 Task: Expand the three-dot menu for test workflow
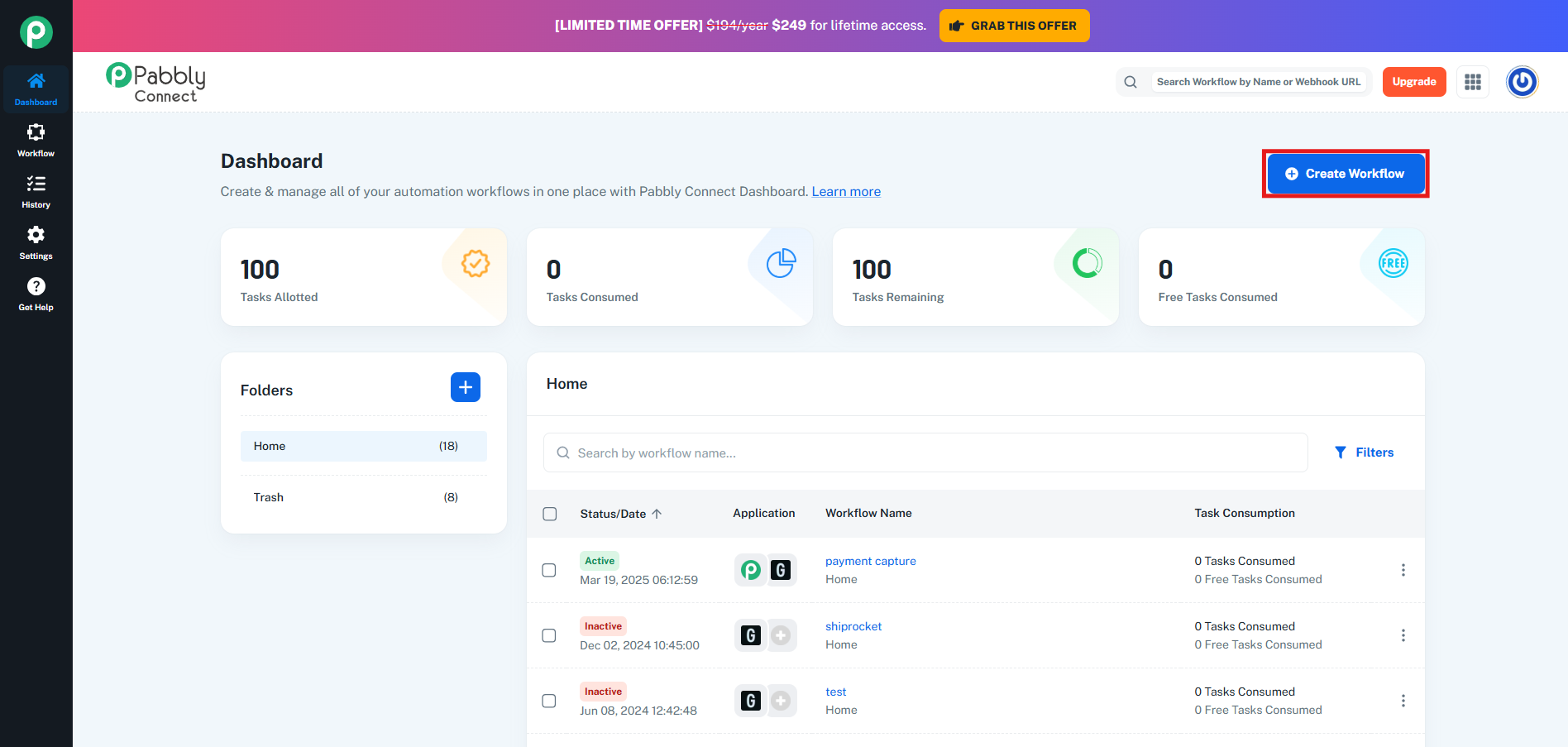[1403, 701]
